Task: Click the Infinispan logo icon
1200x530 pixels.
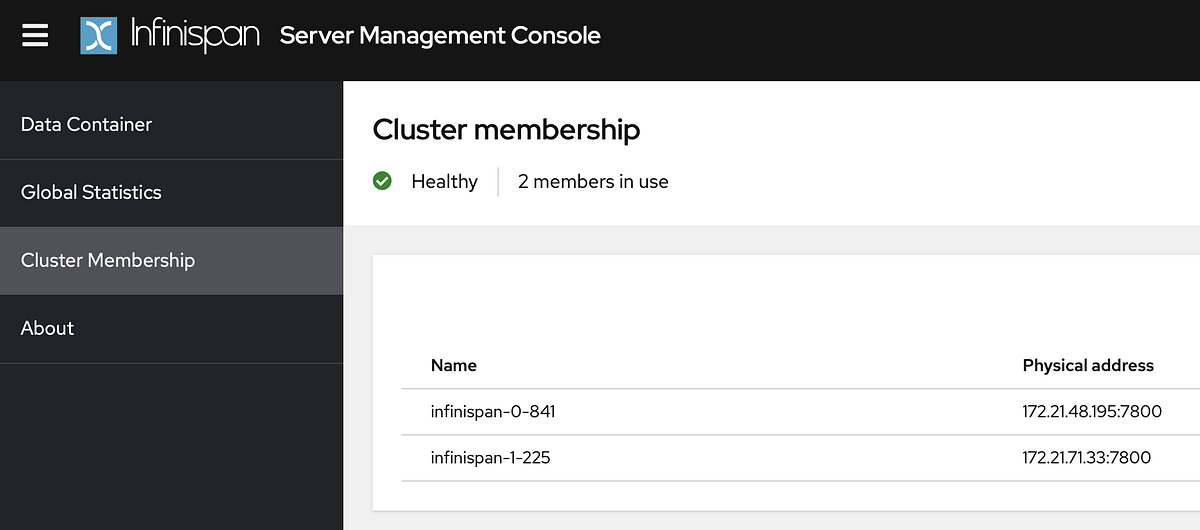Action: pos(100,36)
